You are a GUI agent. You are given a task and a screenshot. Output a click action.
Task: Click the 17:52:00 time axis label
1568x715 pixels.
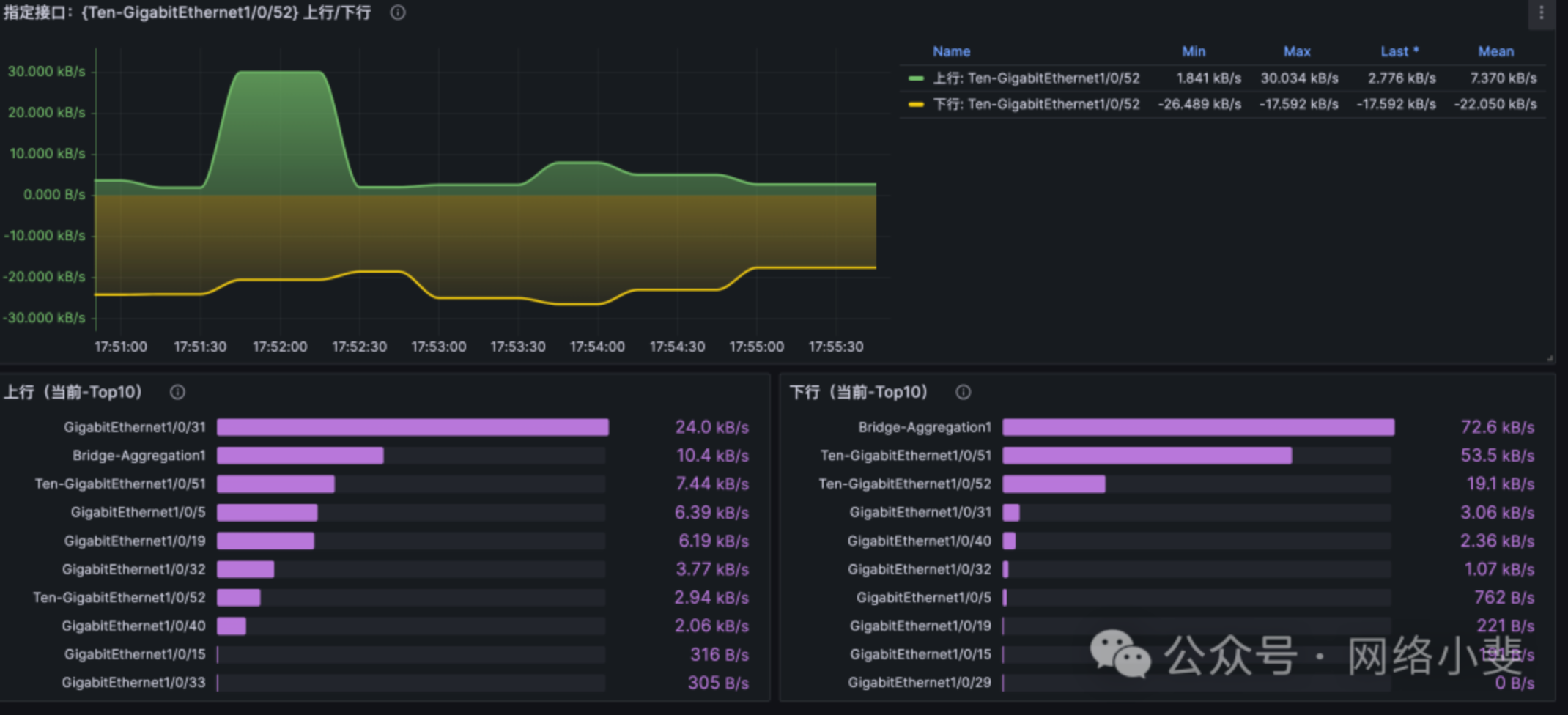[280, 347]
